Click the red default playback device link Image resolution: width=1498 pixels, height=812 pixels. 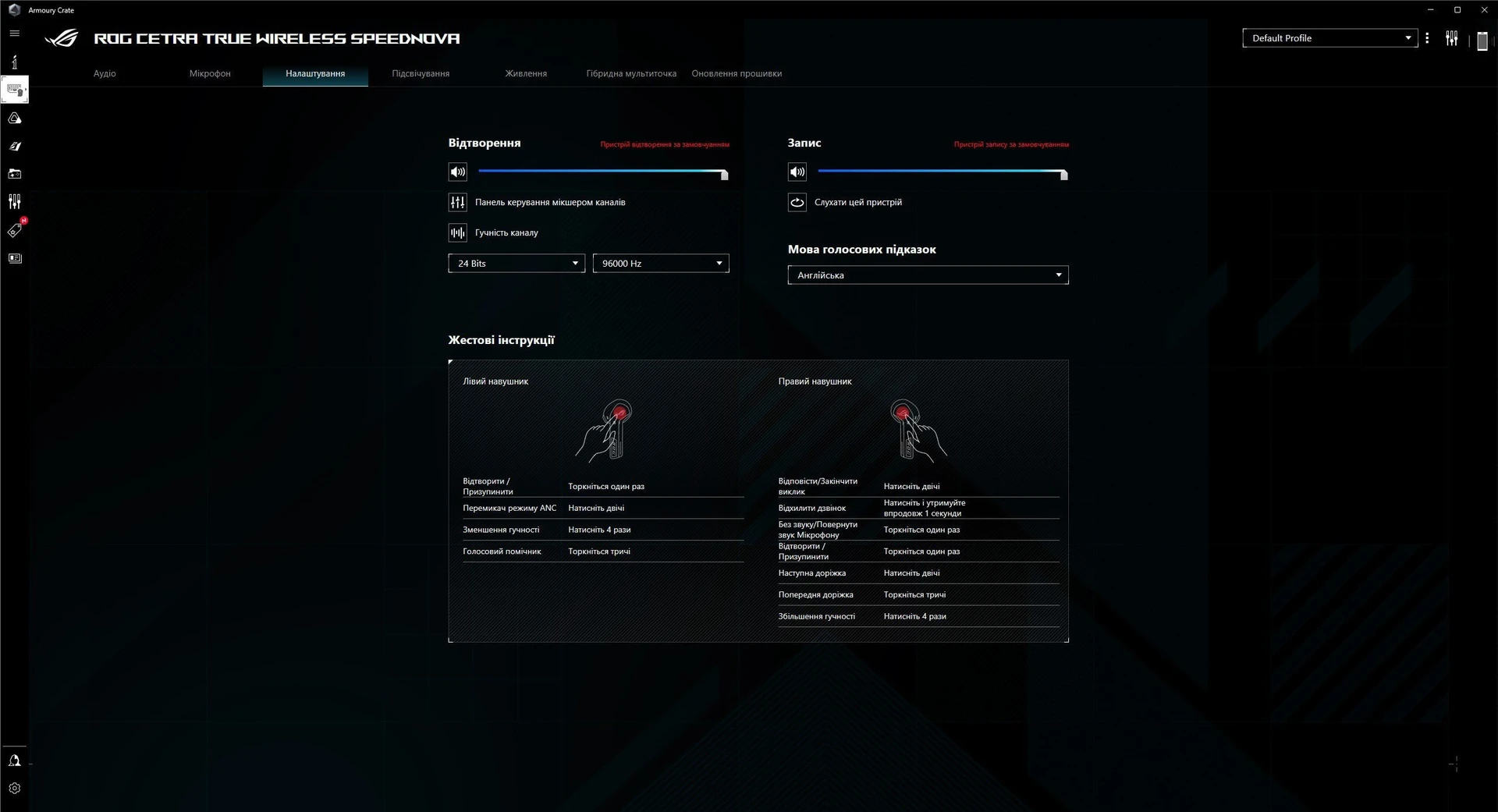(665, 145)
